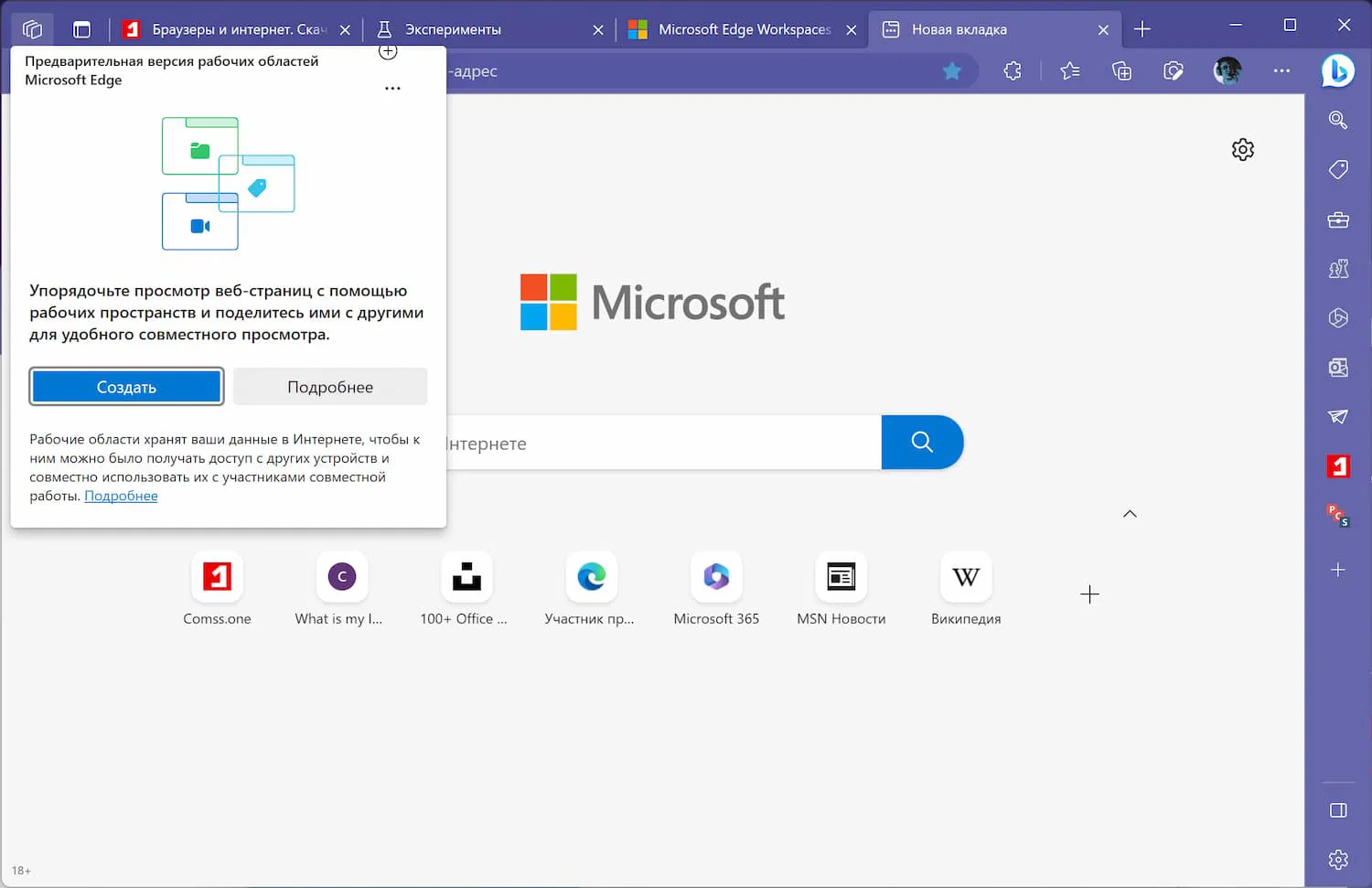Open the sidebar Drop paper plane icon
The image size is (1372, 888).
pyautogui.click(x=1338, y=417)
